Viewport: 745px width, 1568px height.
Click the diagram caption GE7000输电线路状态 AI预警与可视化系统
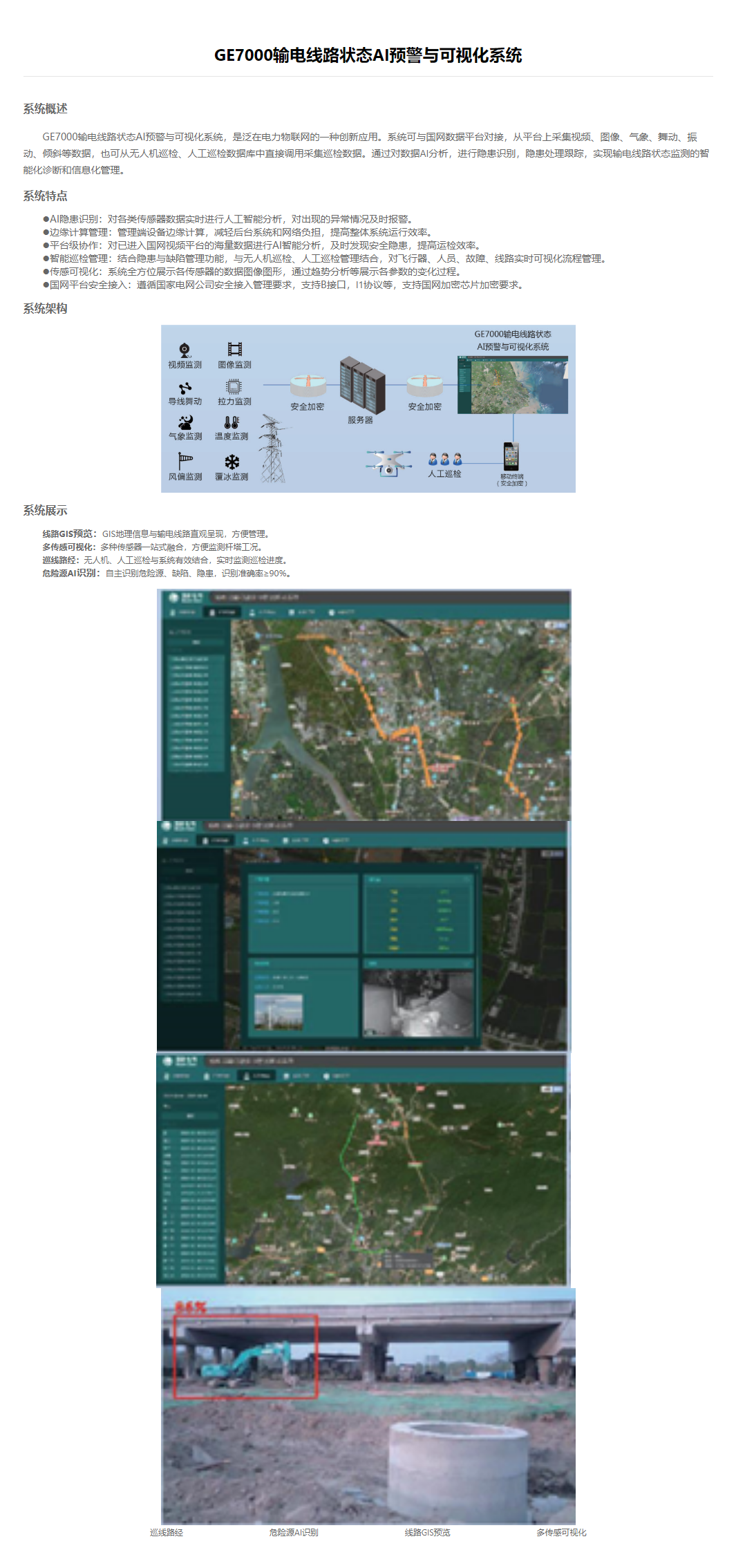coord(513,341)
